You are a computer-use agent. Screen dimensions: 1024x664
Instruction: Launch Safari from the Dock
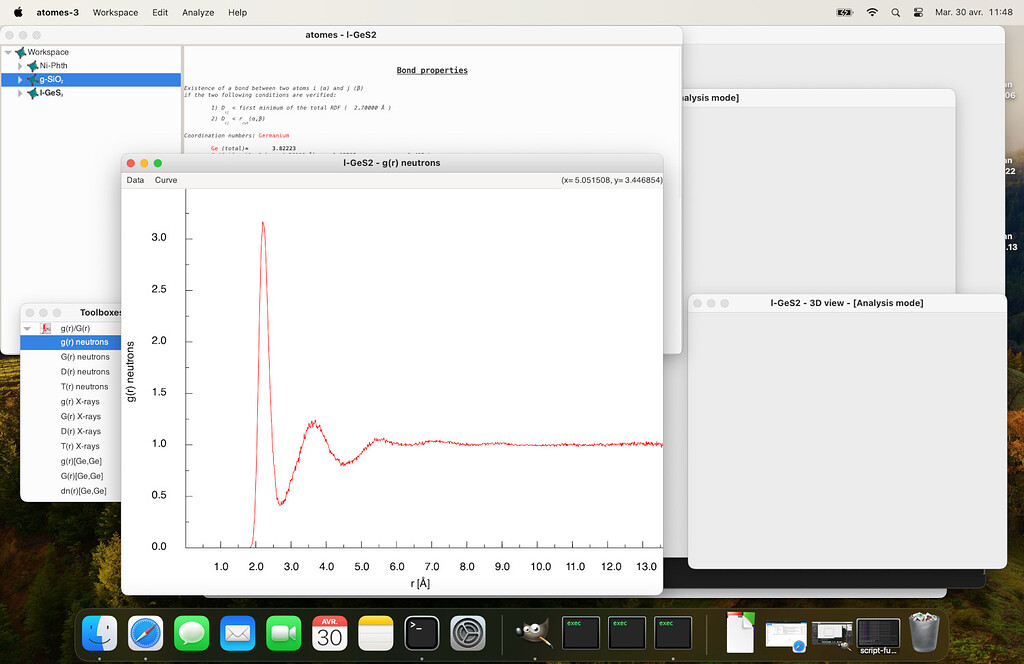145,633
